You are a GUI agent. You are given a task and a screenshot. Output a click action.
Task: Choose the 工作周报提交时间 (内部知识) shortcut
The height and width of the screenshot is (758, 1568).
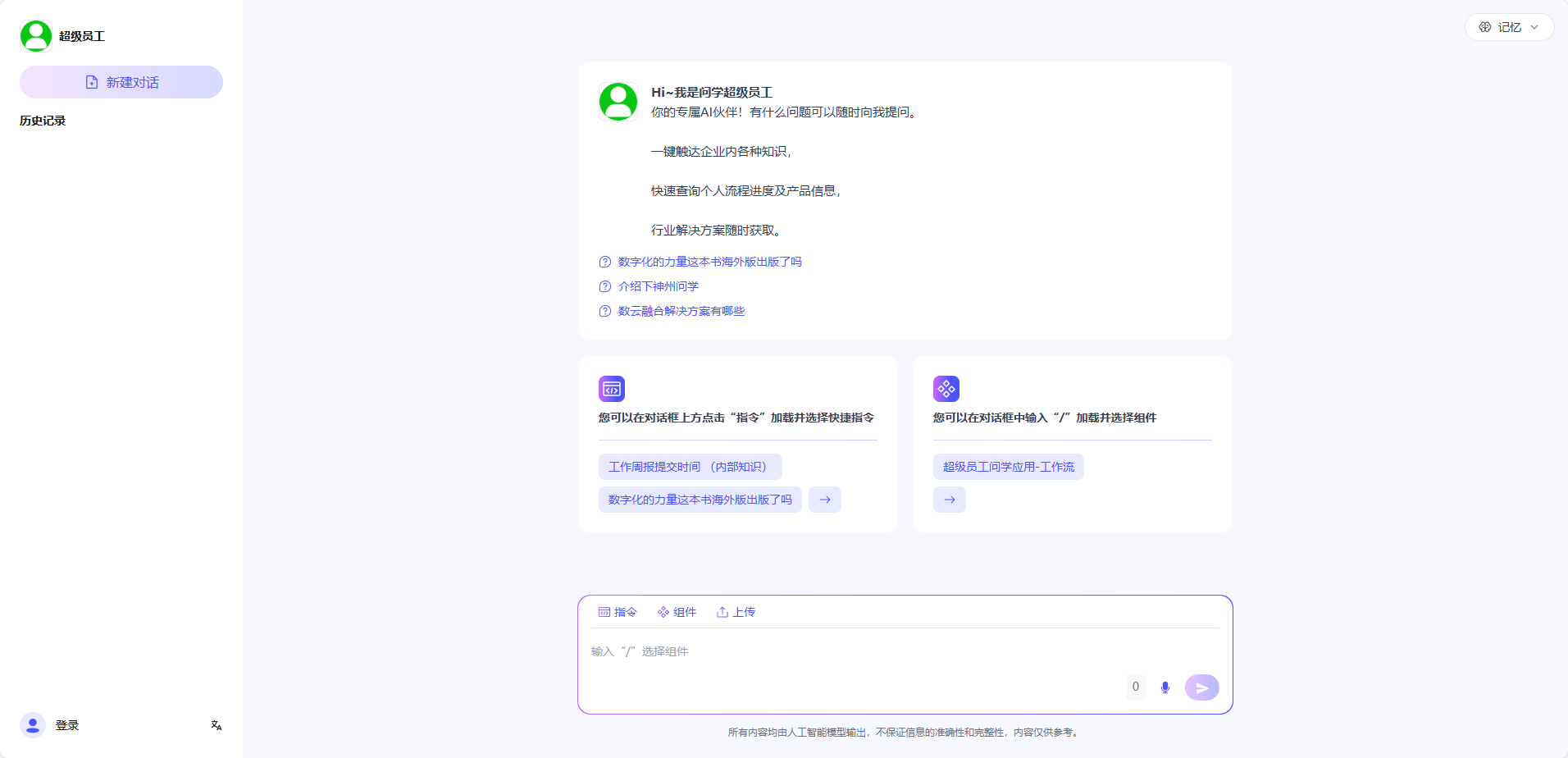(x=690, y=467)
